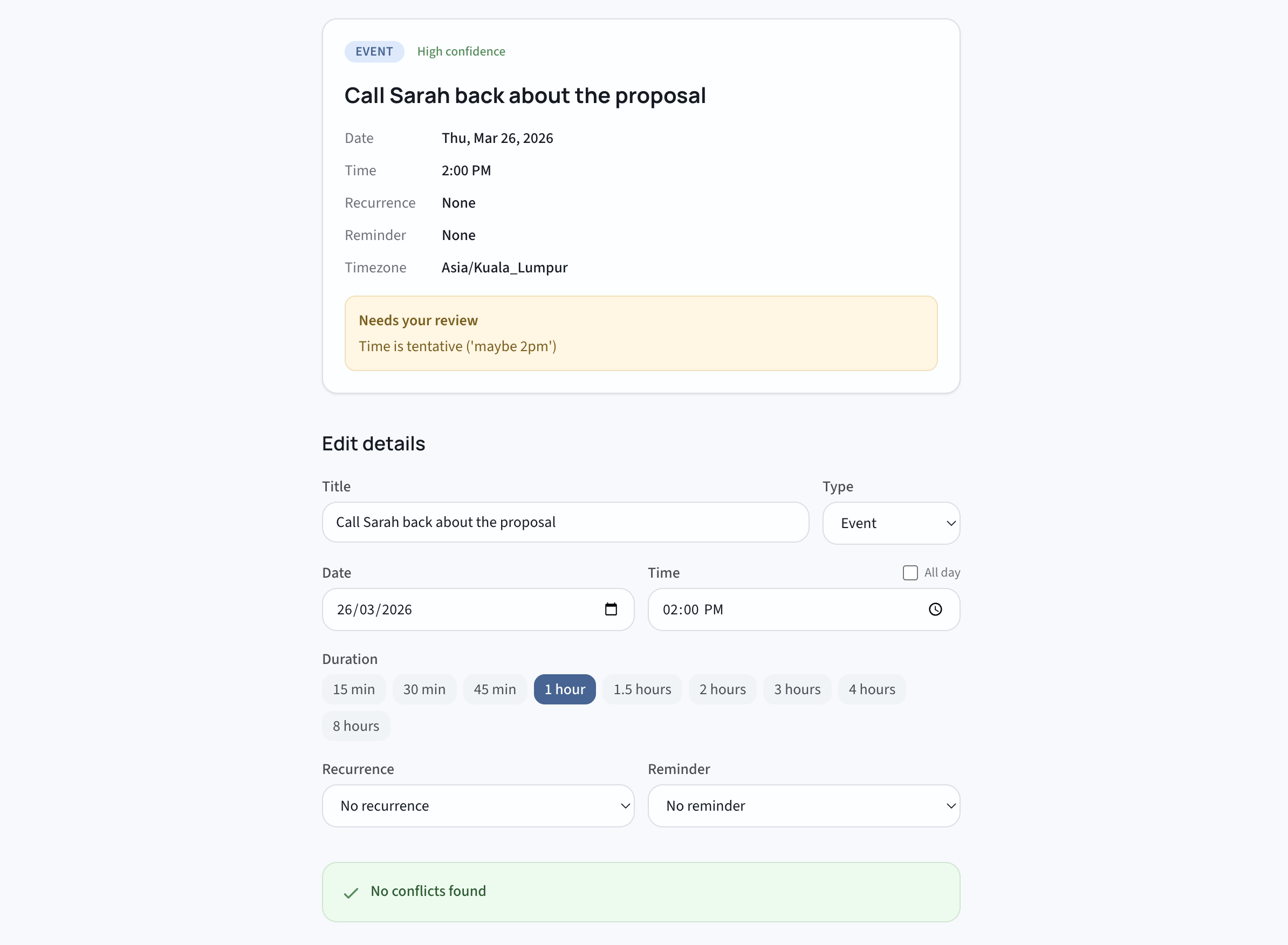The width and height of the screenshot is (1288, 945).
Task: Toggle the 15 min duration option
Action: tap(353, 689)
